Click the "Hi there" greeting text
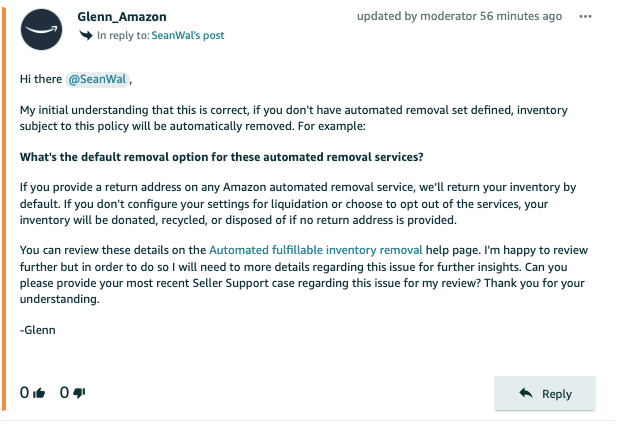 (40, 79)
